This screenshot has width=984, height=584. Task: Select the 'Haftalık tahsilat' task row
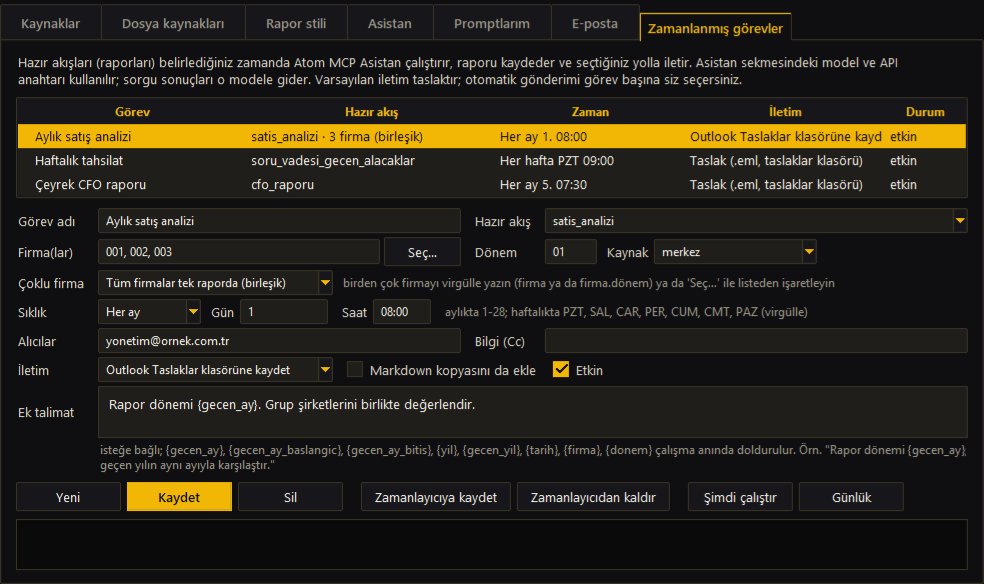pos(491,161)
